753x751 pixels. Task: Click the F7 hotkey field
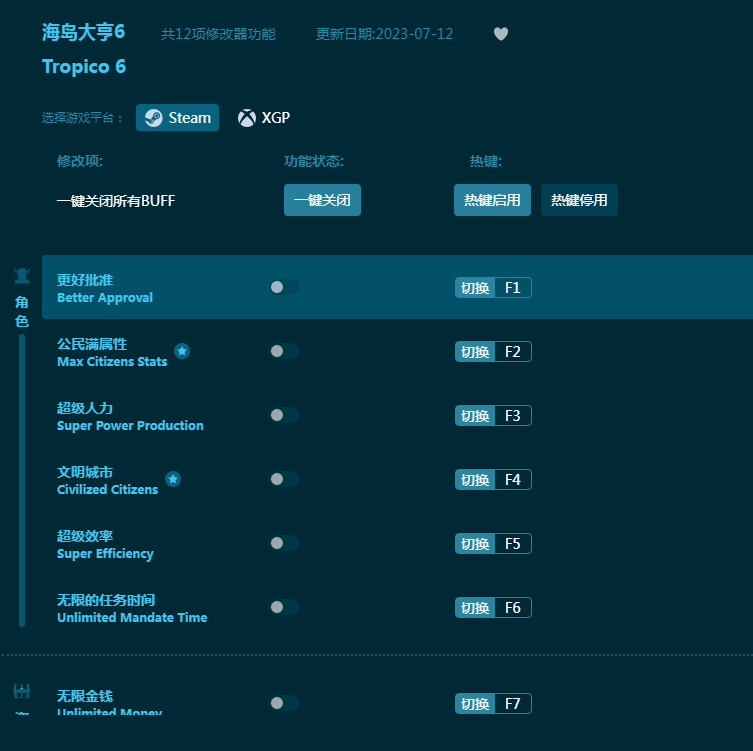[513, 703]
